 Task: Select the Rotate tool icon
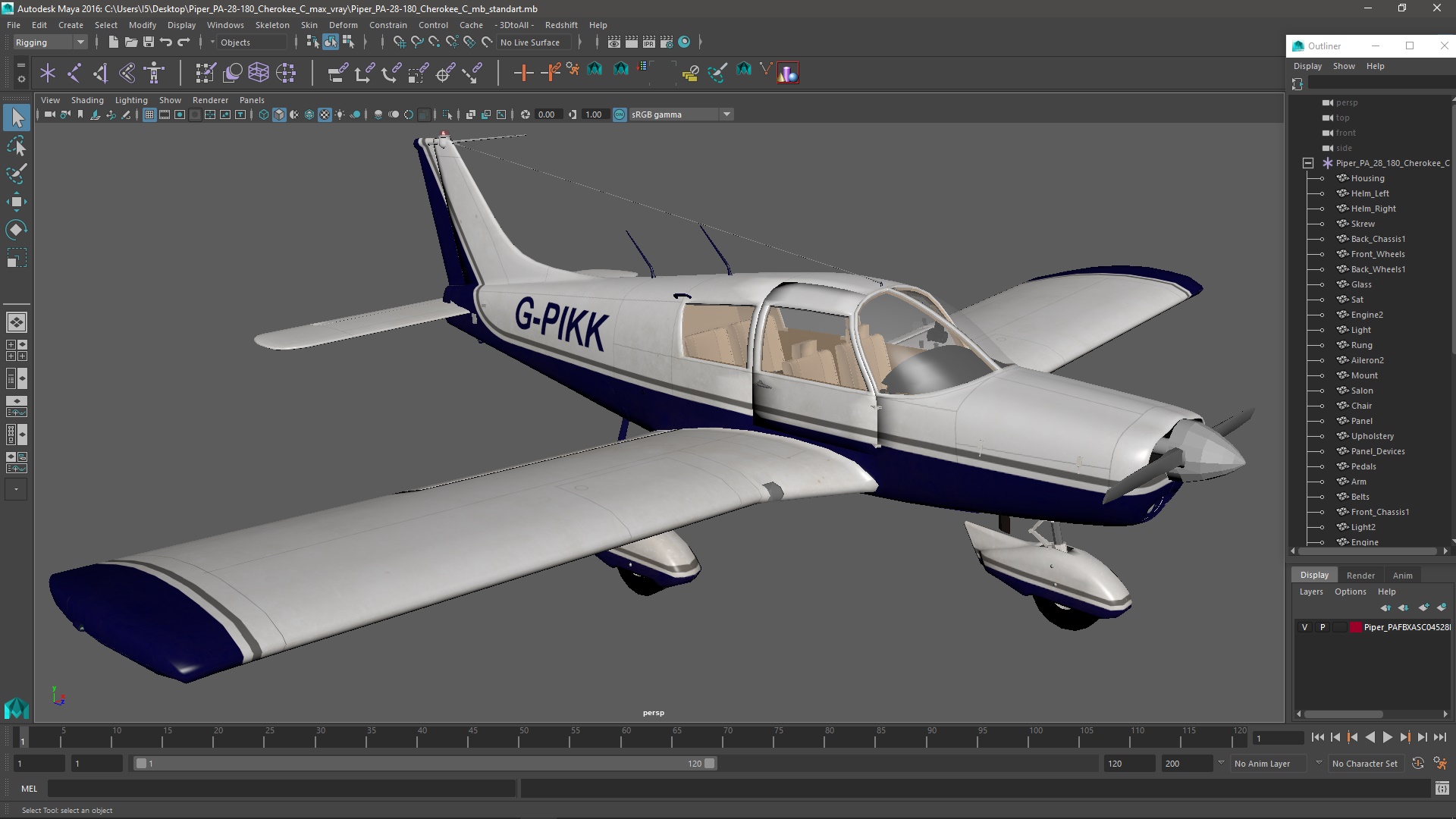tap(17, 230)
